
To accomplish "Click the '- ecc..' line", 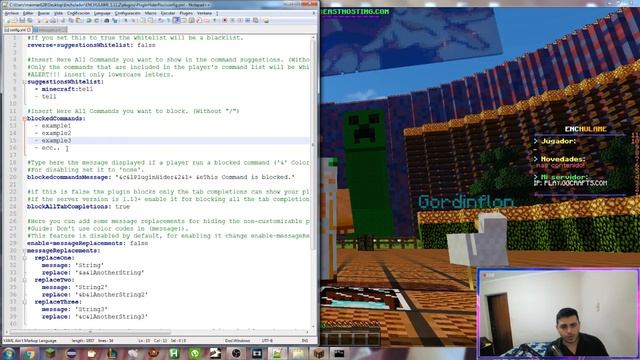I will tap(47, 148).
